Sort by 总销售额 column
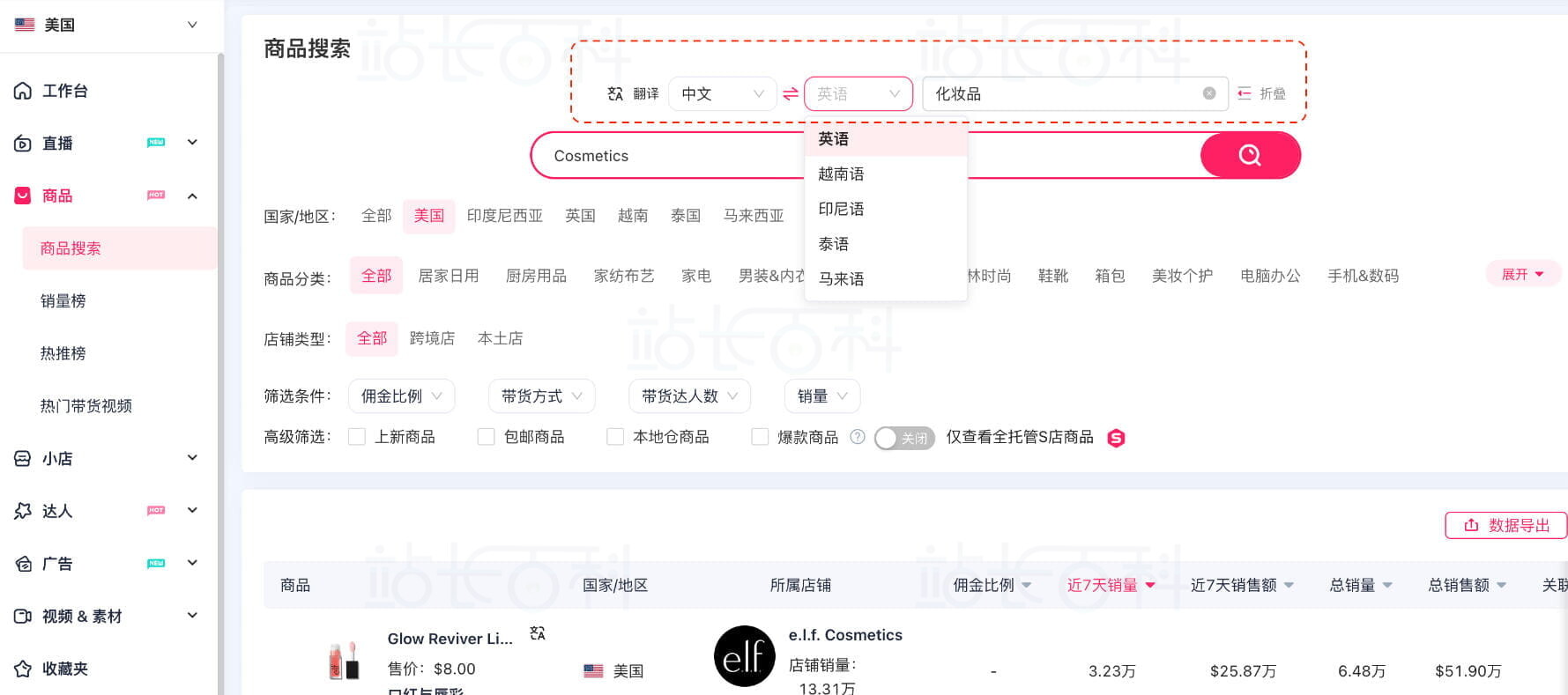 1468,585
